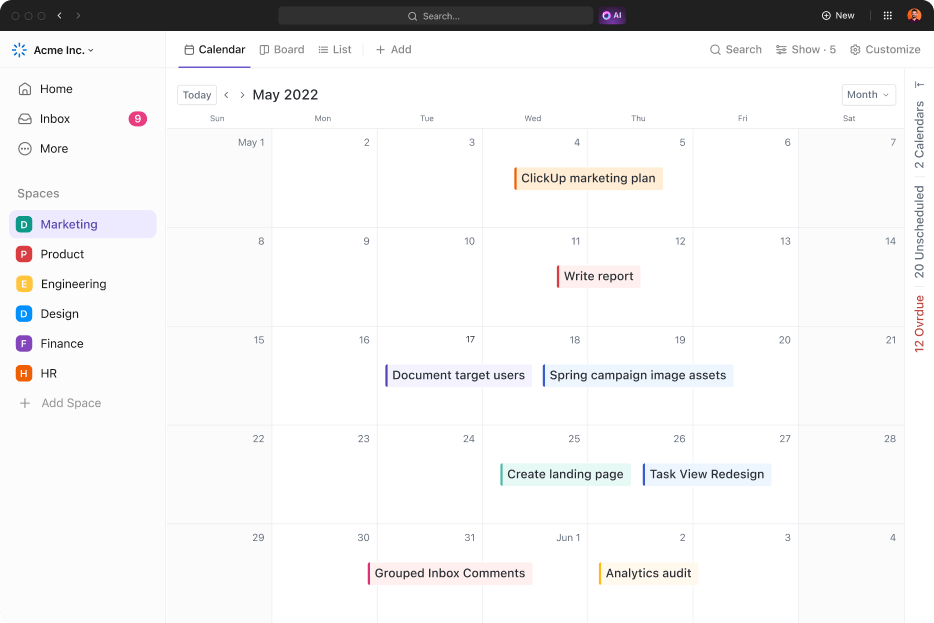Open the Document target users event

coord(458,375)
